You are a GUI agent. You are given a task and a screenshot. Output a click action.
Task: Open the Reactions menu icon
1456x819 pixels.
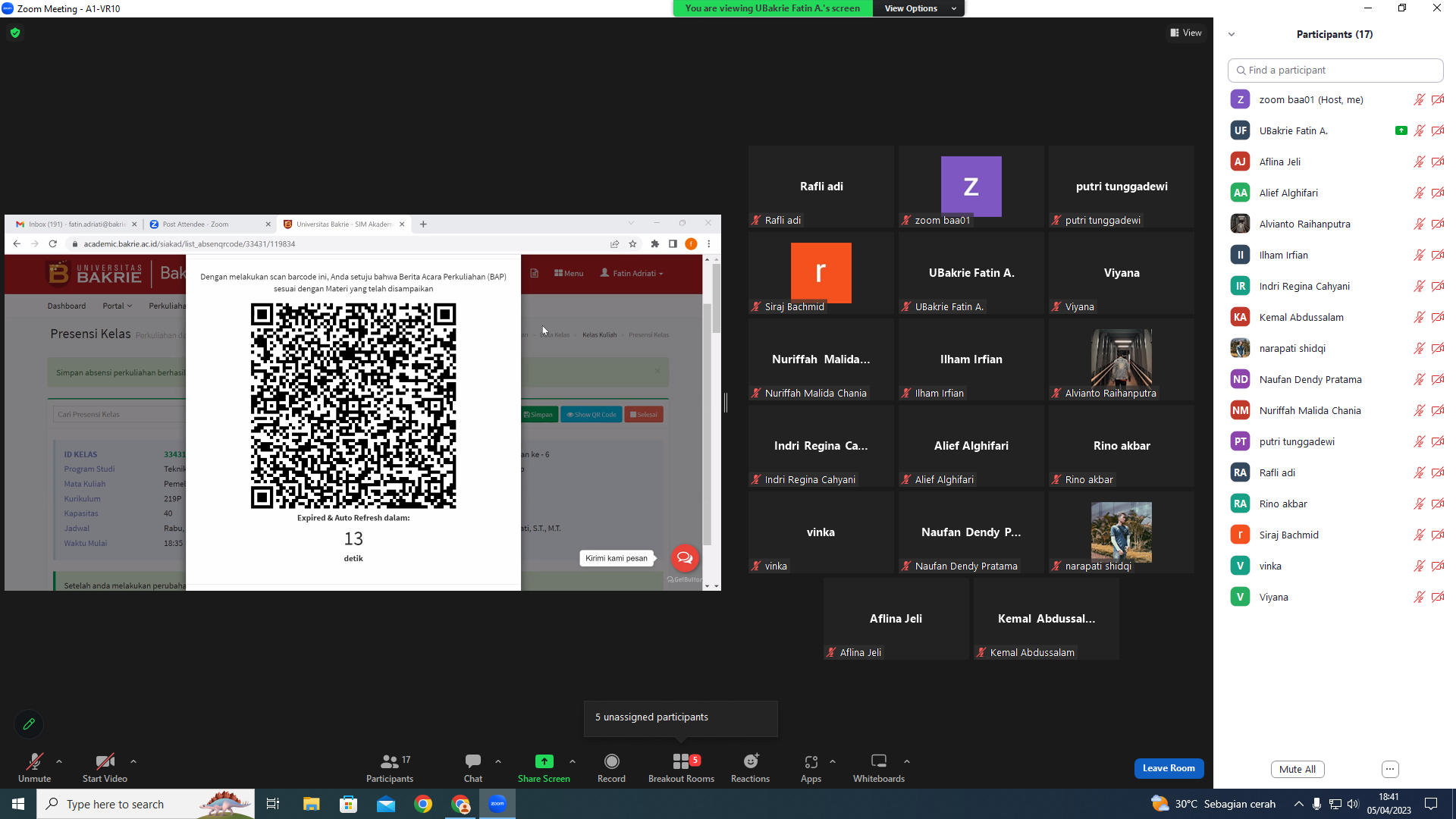click(x=751, y=761)
